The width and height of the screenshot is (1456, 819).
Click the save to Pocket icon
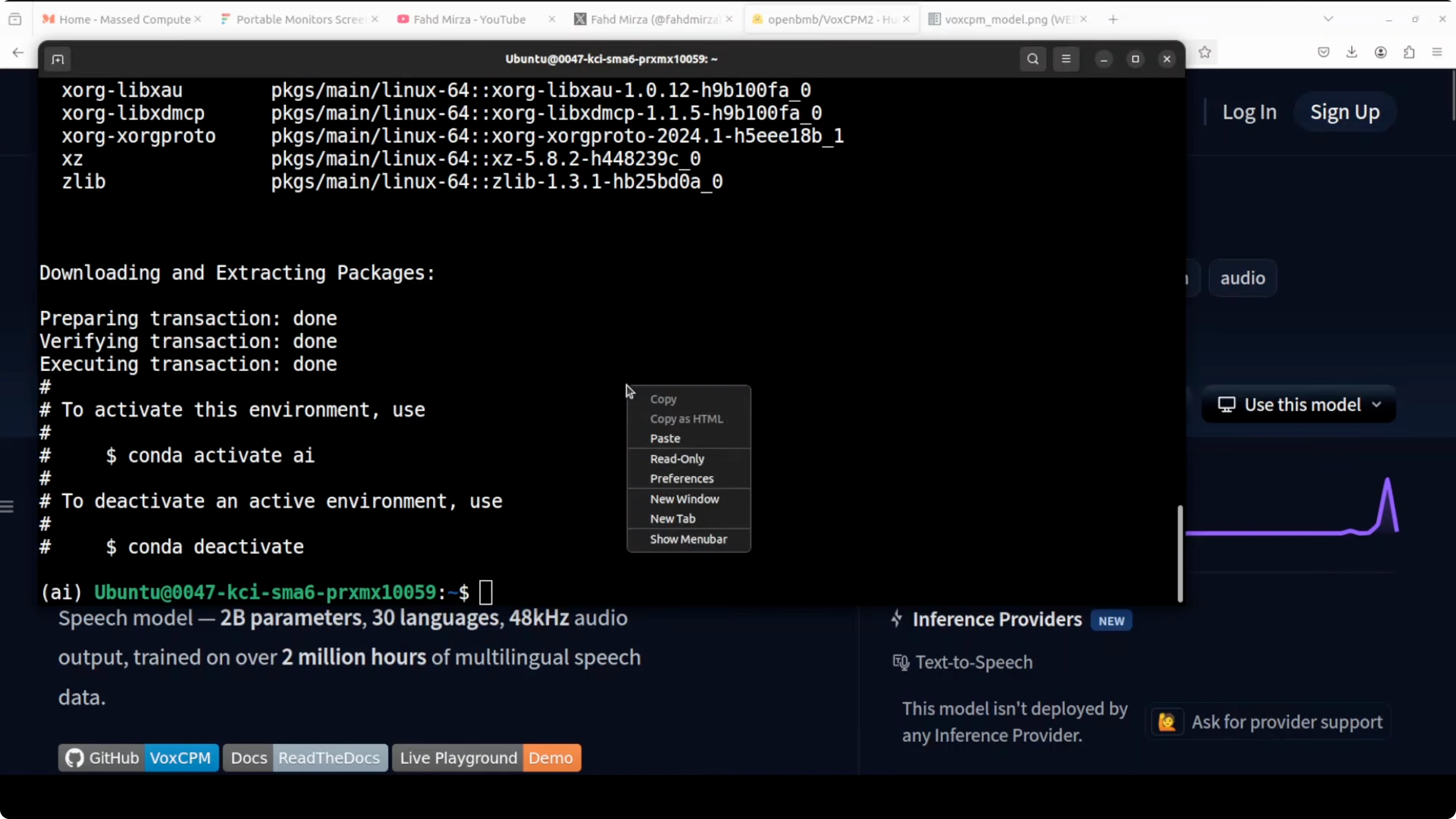(x=1323, y=53)
